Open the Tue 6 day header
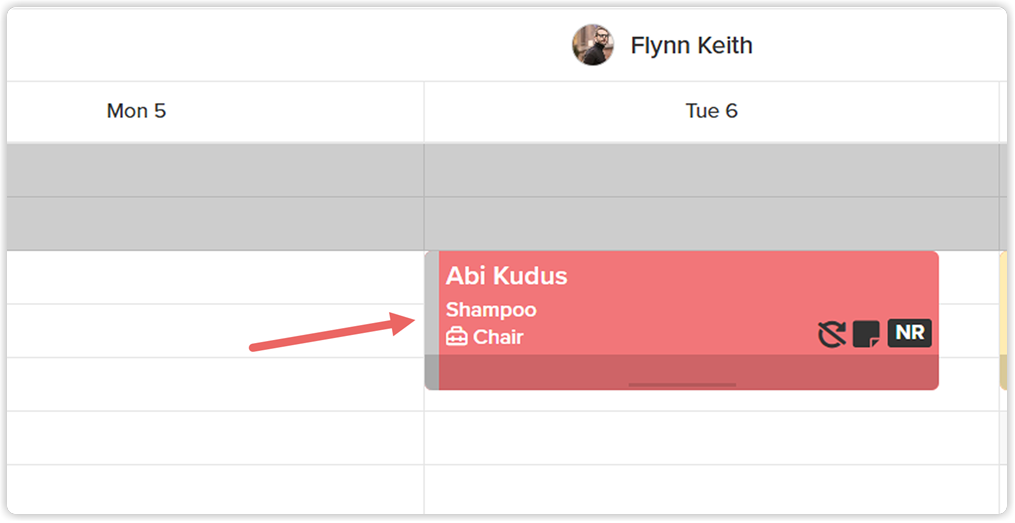Viewport: 1015px width, 523px height. click(711, 111)
